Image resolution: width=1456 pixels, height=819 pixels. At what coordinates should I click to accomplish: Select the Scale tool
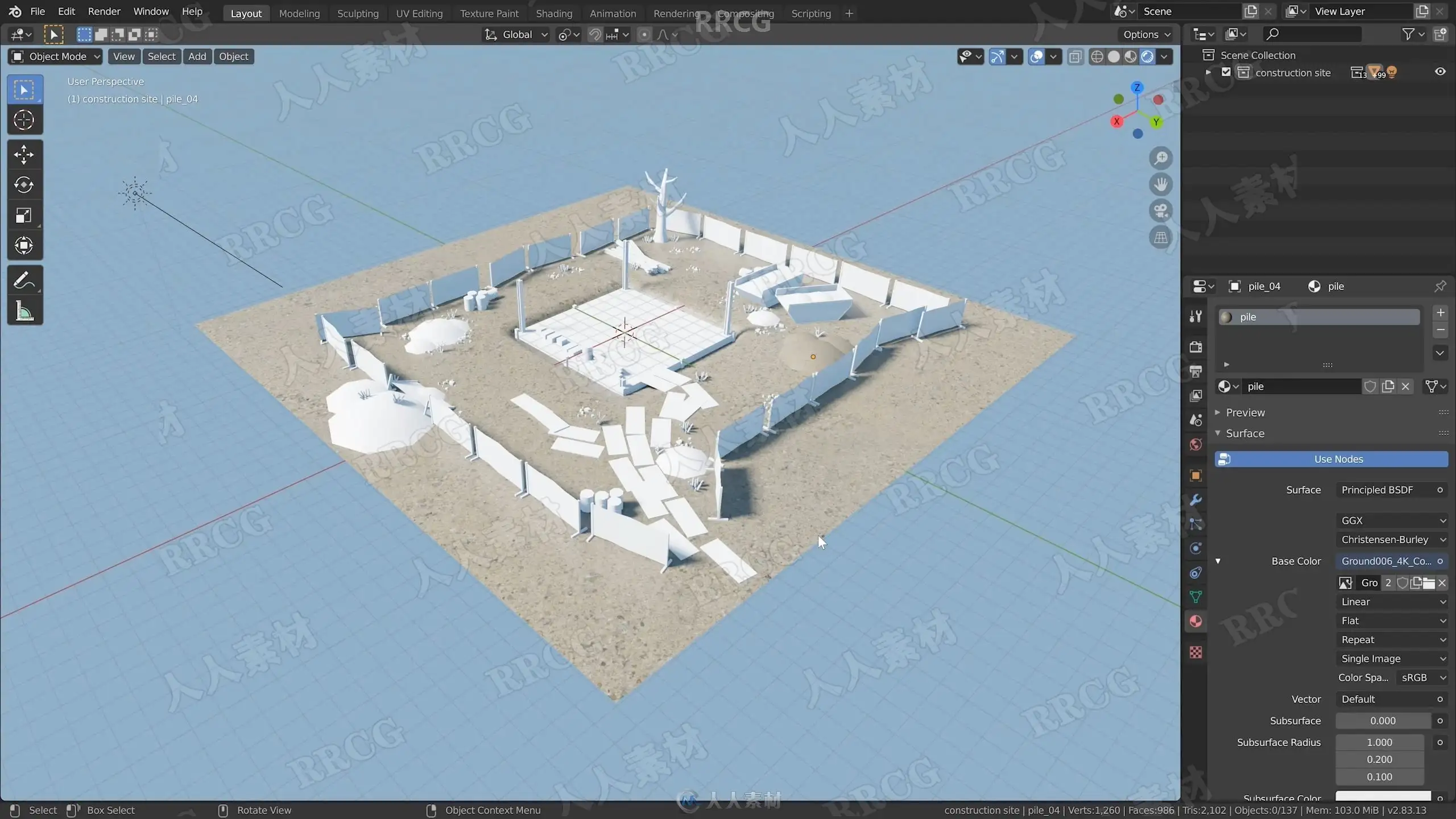24,216
